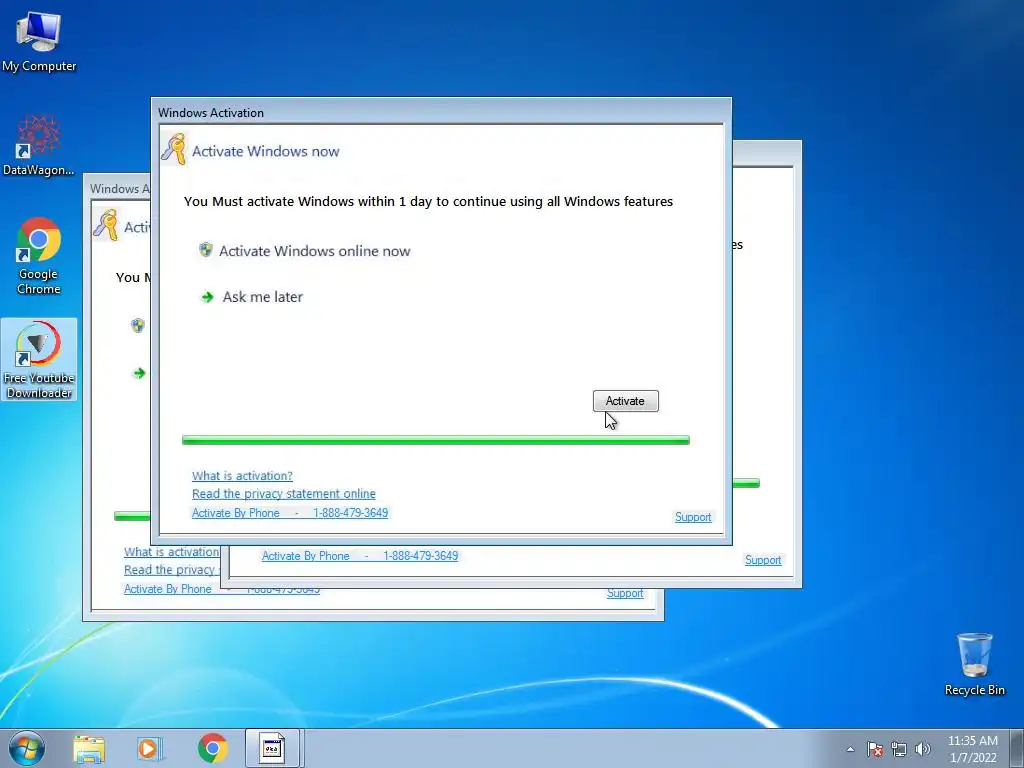Open the Recycle Bin icon

click(974, 664)
